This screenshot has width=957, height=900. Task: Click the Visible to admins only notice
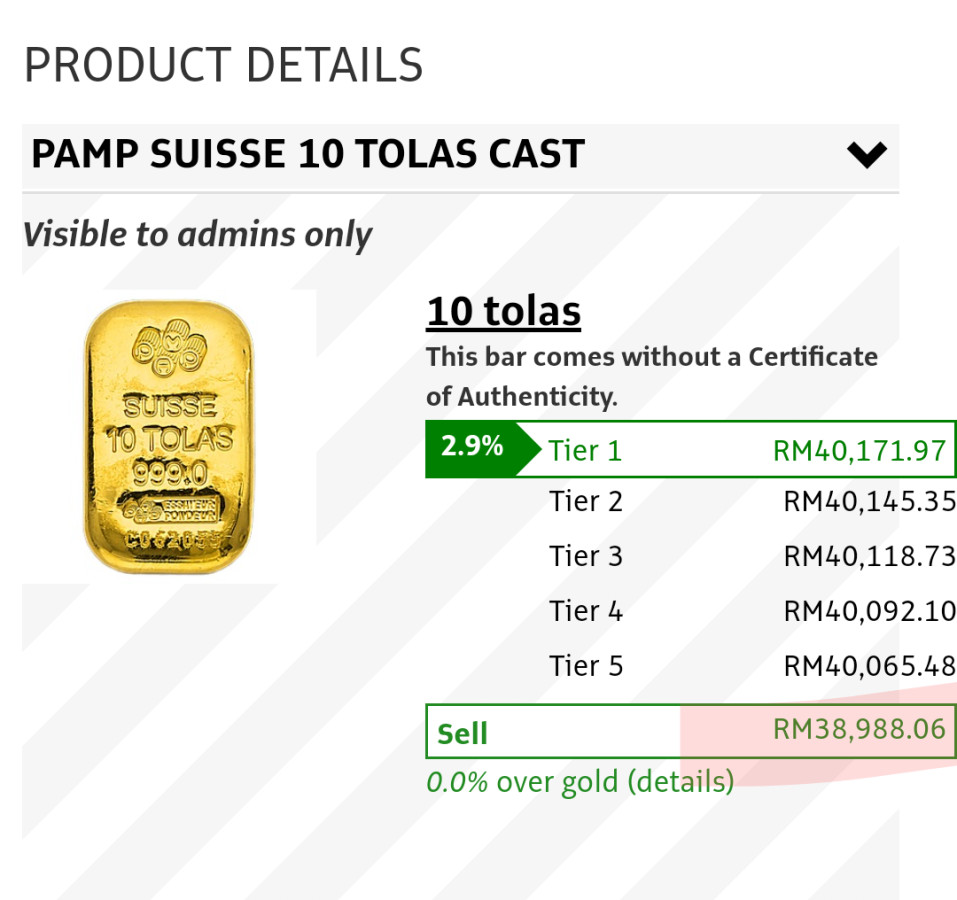197,234
